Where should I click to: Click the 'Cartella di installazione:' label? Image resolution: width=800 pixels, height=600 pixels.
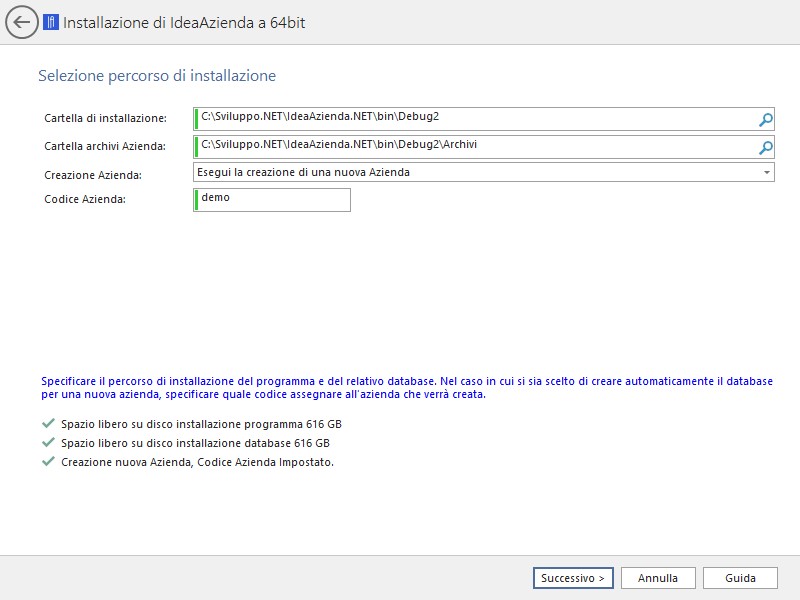(106, 118)
